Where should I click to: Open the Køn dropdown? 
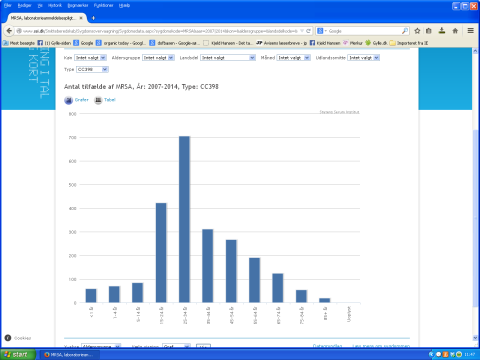tap(90, 58)
